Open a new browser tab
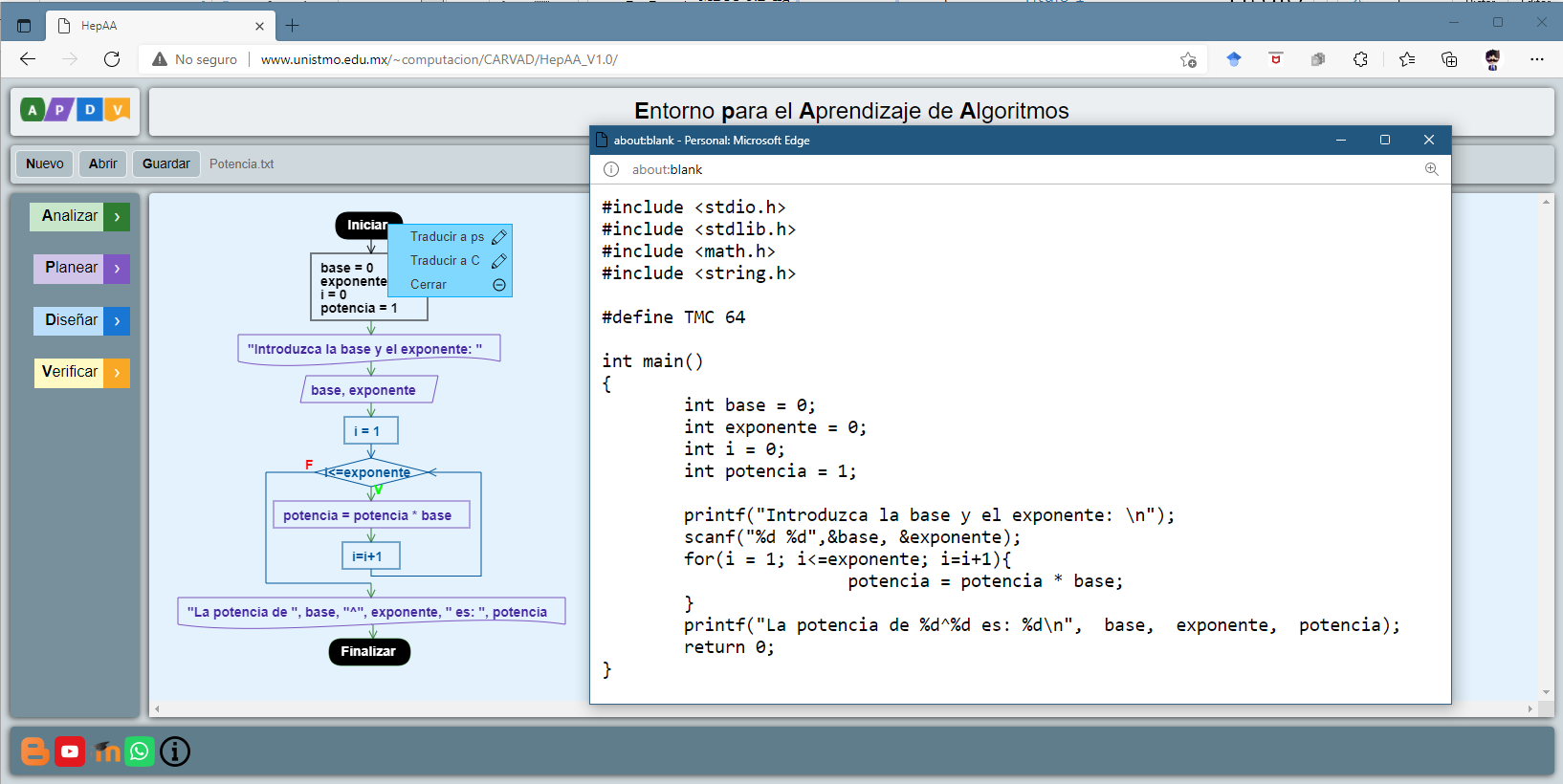Image resolution: width=1563 pixels, height=784 pixels. click(293, 26)
